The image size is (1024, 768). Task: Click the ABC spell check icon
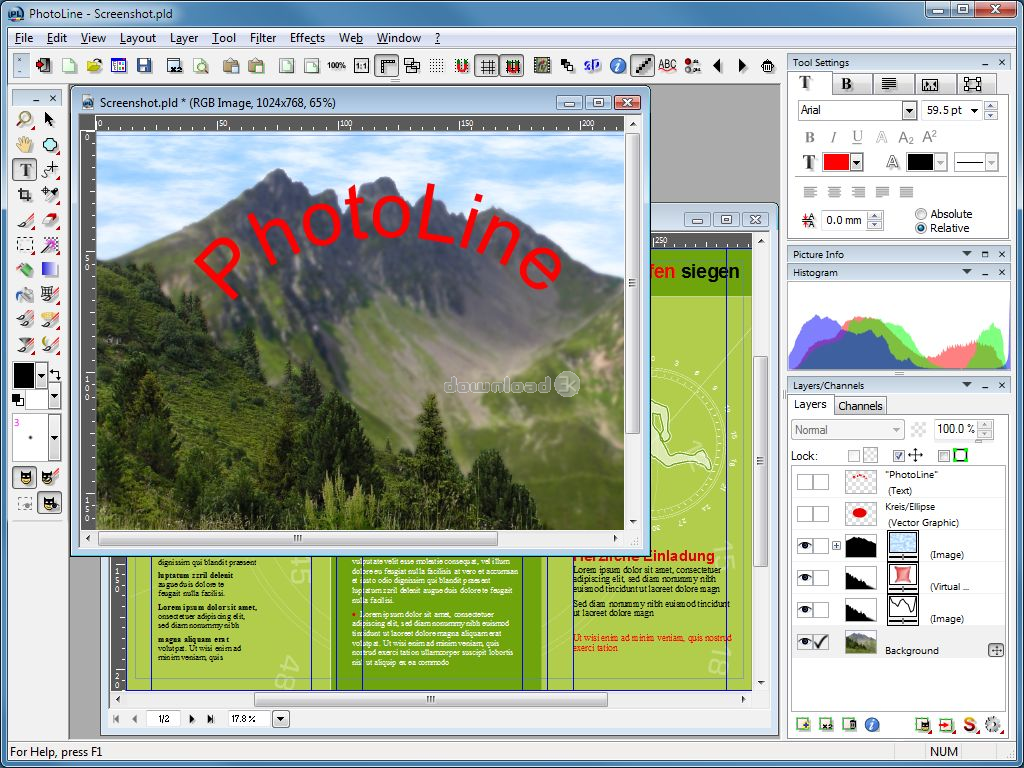[667, 65]
